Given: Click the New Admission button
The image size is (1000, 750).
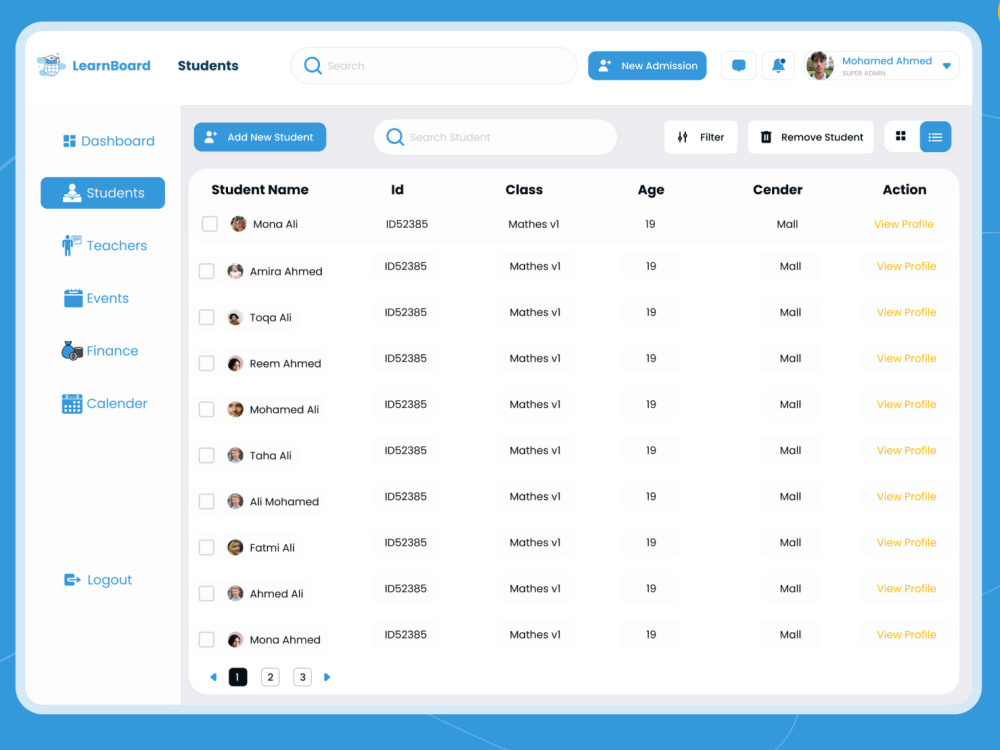Looking at the screenshot, I should [x=647, y=66].
